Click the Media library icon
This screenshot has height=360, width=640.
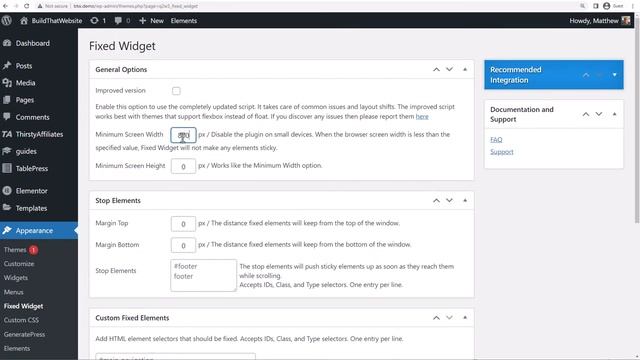[7, 83]
